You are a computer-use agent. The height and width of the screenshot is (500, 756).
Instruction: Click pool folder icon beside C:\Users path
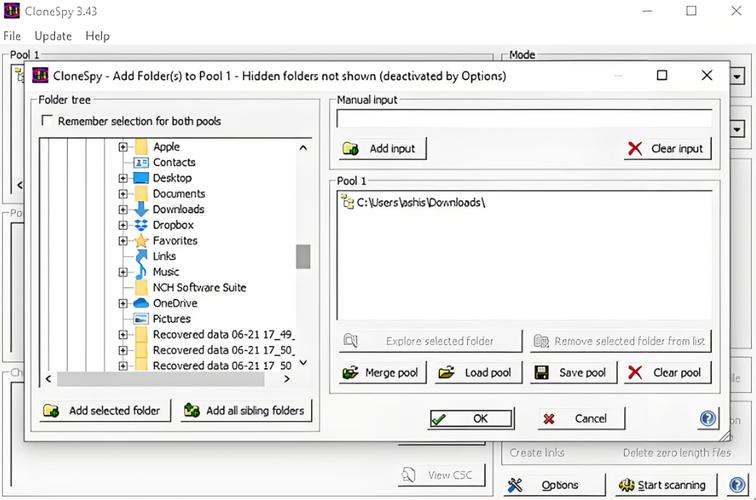tap(347, 202)
